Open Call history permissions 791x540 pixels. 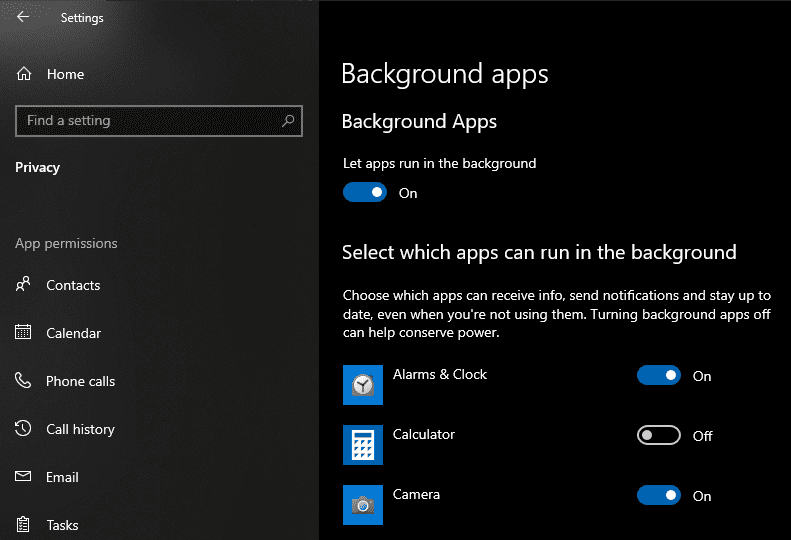click(x=81, y=429)
